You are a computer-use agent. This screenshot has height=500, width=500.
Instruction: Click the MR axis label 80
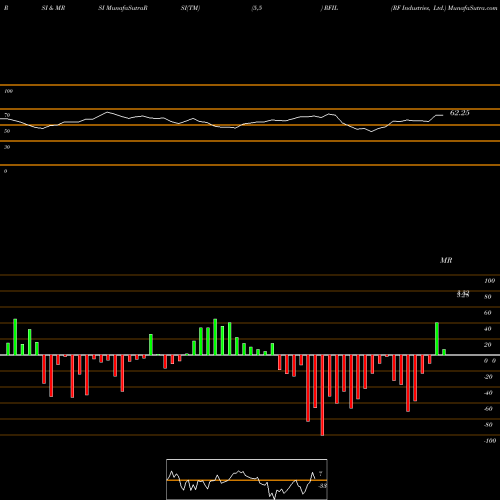click(x=488, y=297)
